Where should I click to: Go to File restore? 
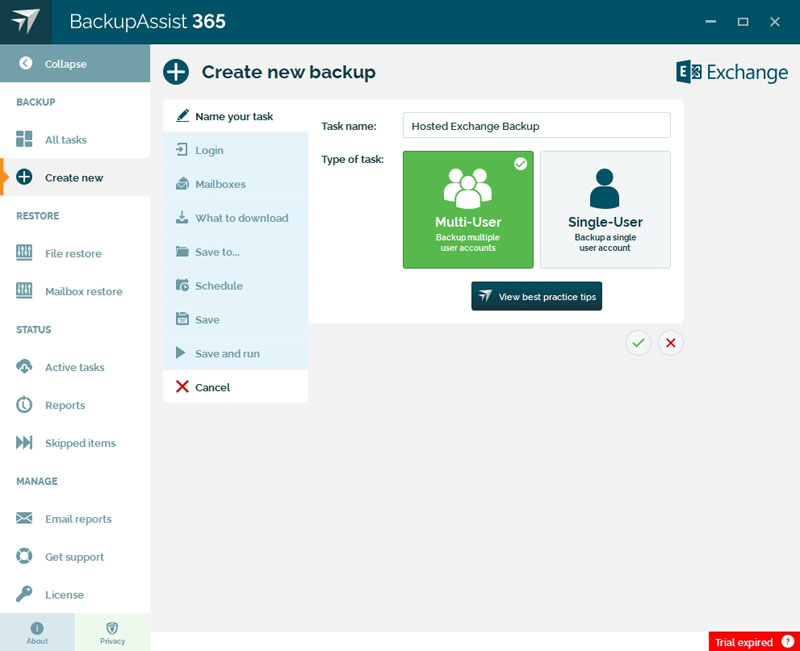75,253
